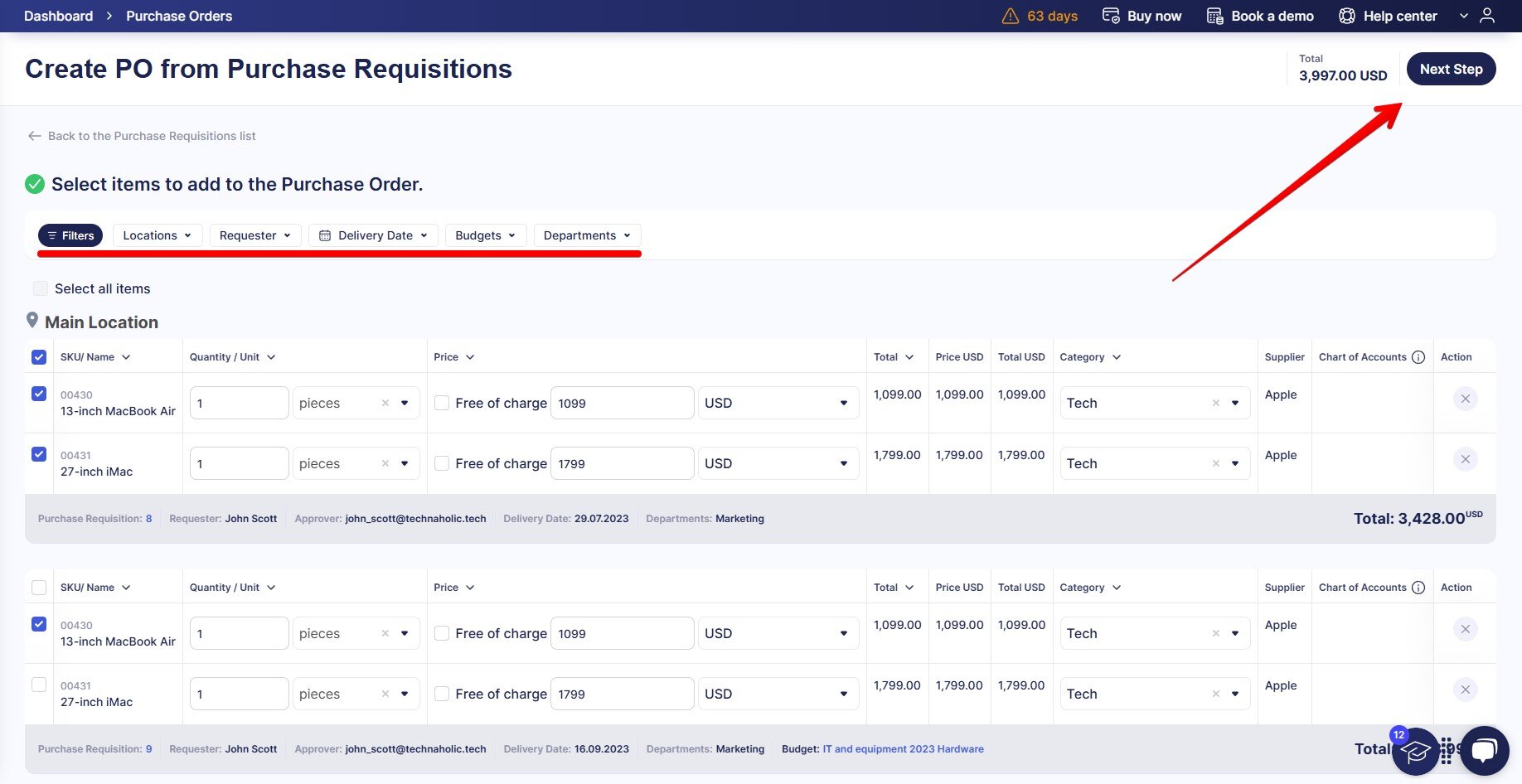Check the Select all items checkbox
The width and height of the screenshot is (1522, 784).
40,288
